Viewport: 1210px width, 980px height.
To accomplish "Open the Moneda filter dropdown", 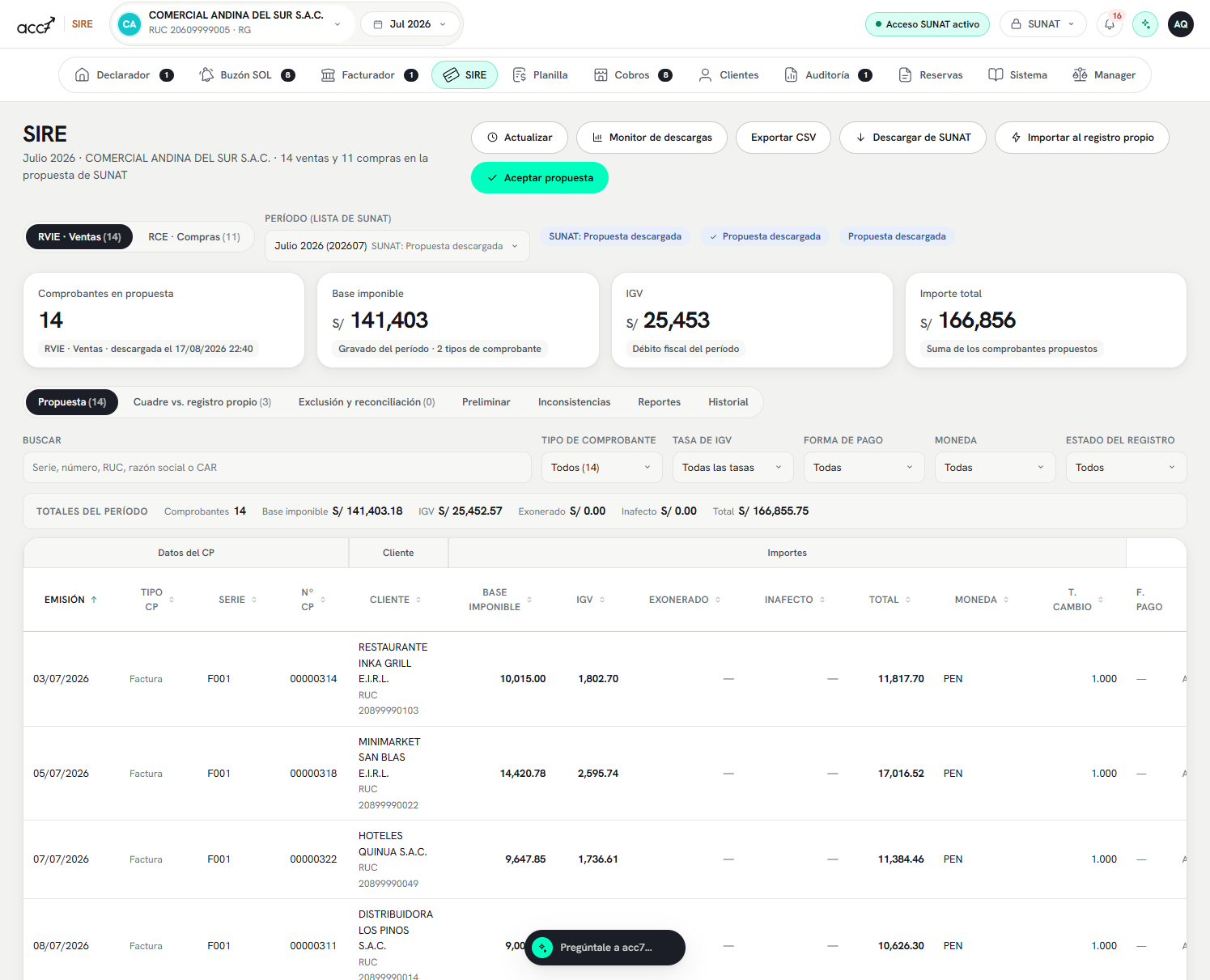I will click(x=995, y=468).
